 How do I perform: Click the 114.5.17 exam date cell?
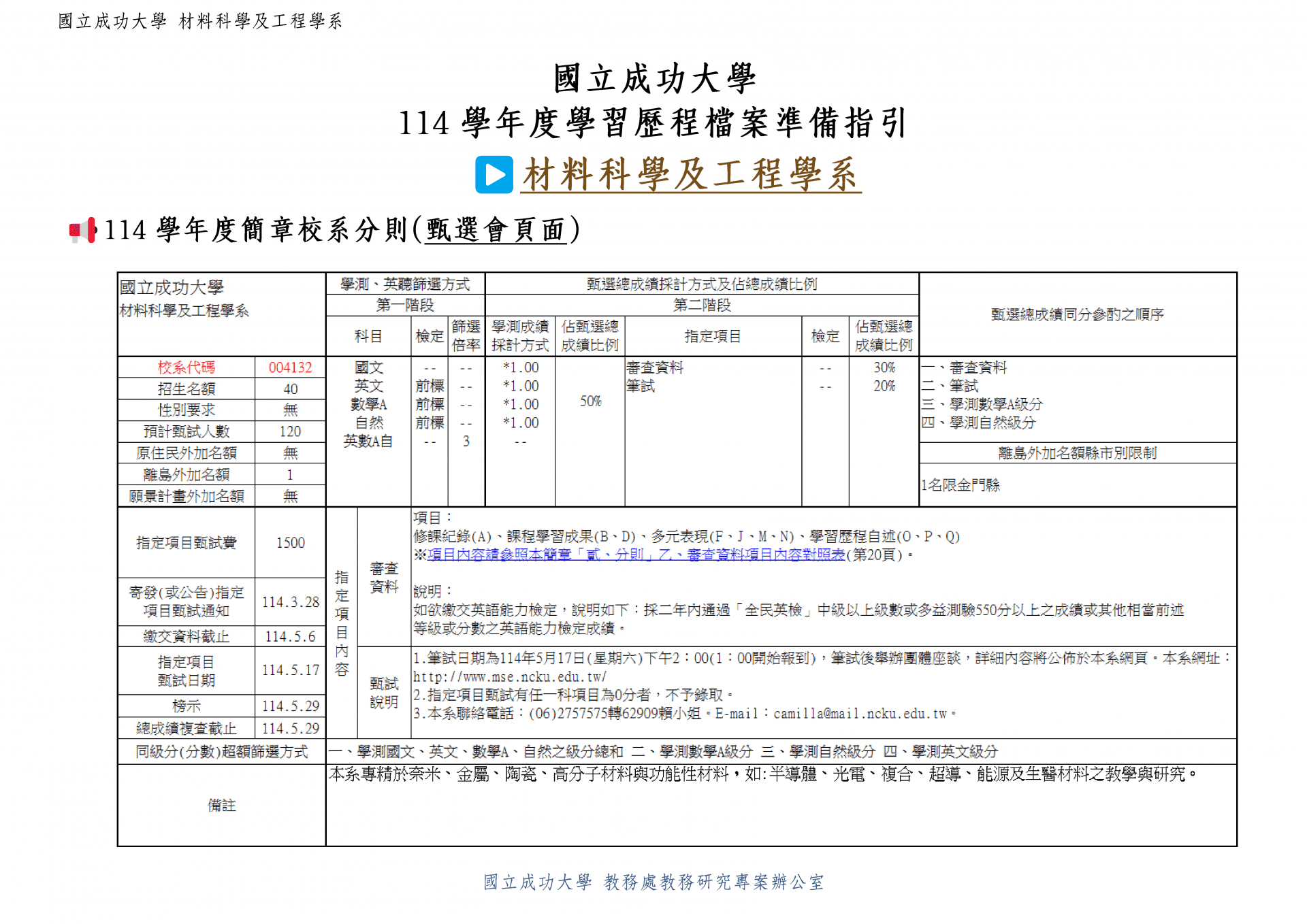[x=290, y=670]
